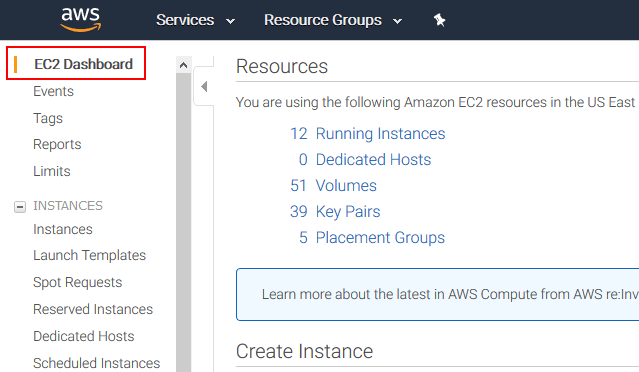
Task: Open Spot Requests in the sidebar
Action: click(77, 282)
